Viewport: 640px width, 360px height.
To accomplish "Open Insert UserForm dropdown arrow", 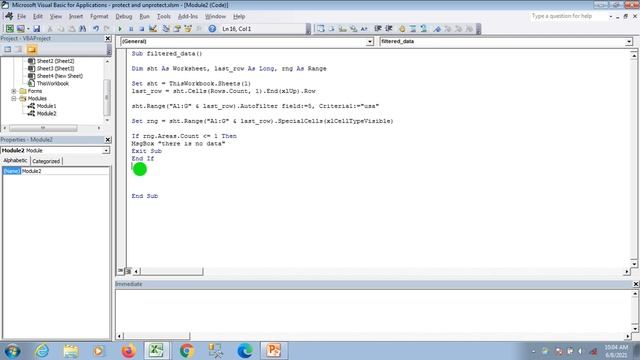I will coord(28,29).
